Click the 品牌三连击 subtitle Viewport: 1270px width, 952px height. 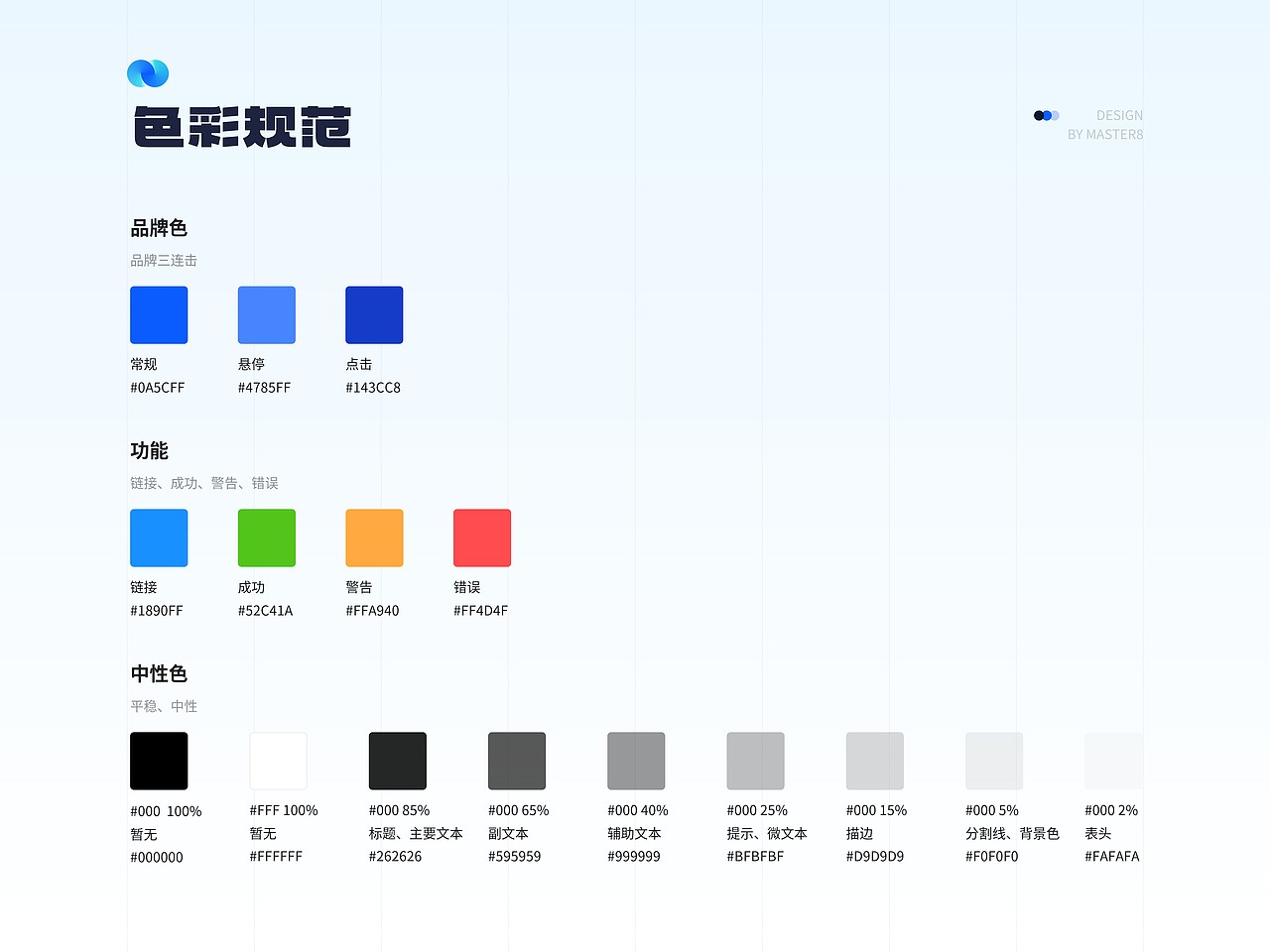(x=164, y=261)
